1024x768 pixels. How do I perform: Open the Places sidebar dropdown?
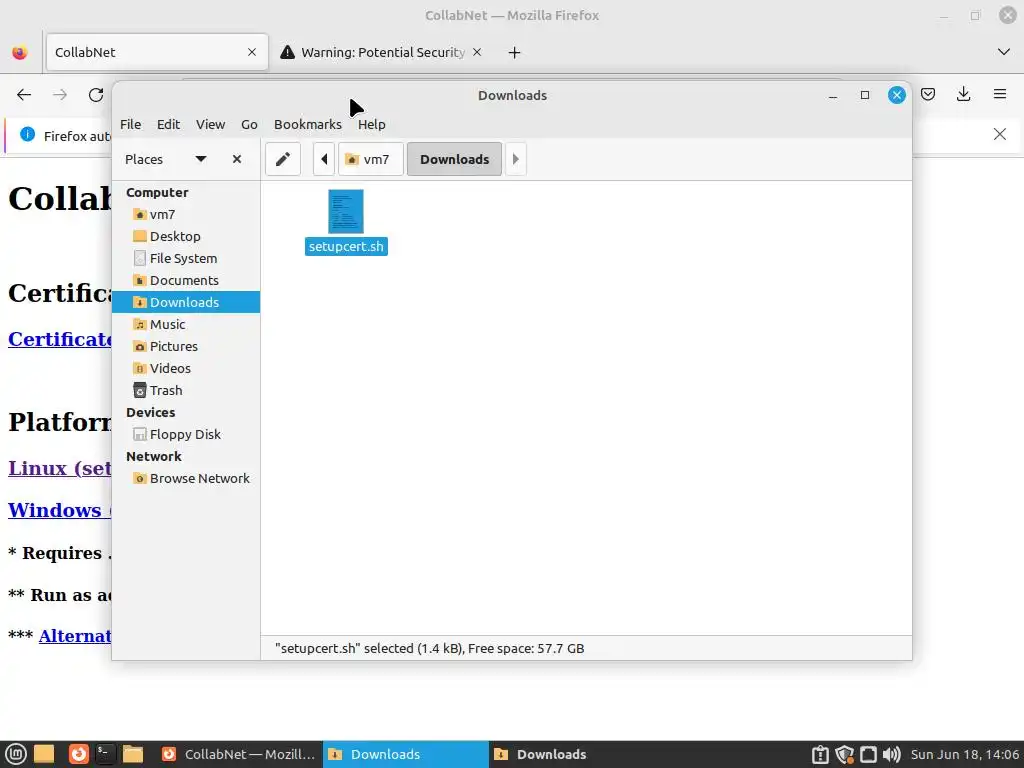(x=200, y=159)
